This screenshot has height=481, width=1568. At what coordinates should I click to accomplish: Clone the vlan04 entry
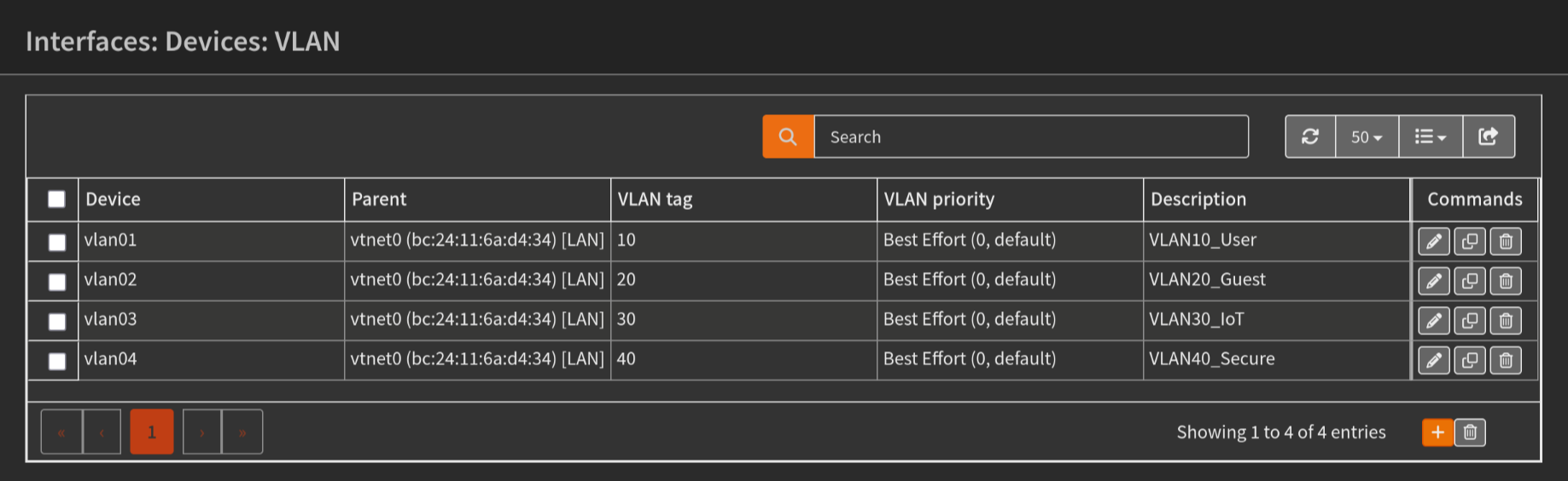point(1470,360)
